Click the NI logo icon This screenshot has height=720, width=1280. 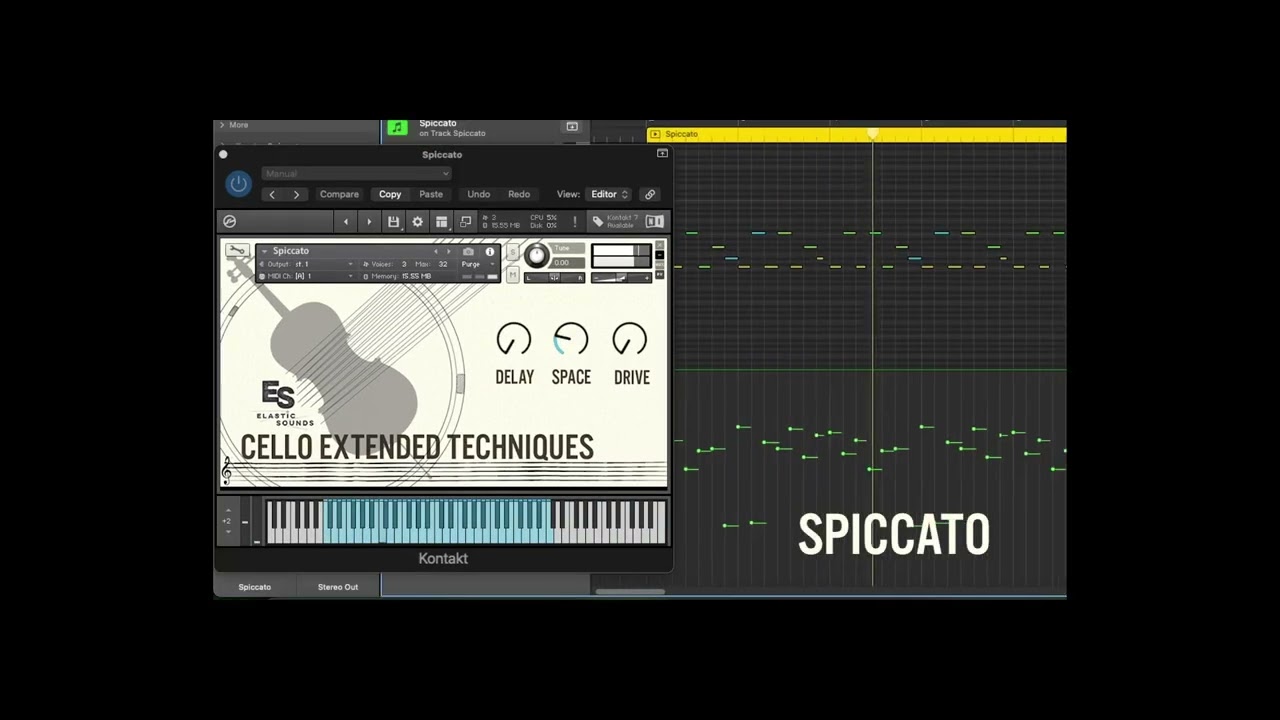(654, 222)
